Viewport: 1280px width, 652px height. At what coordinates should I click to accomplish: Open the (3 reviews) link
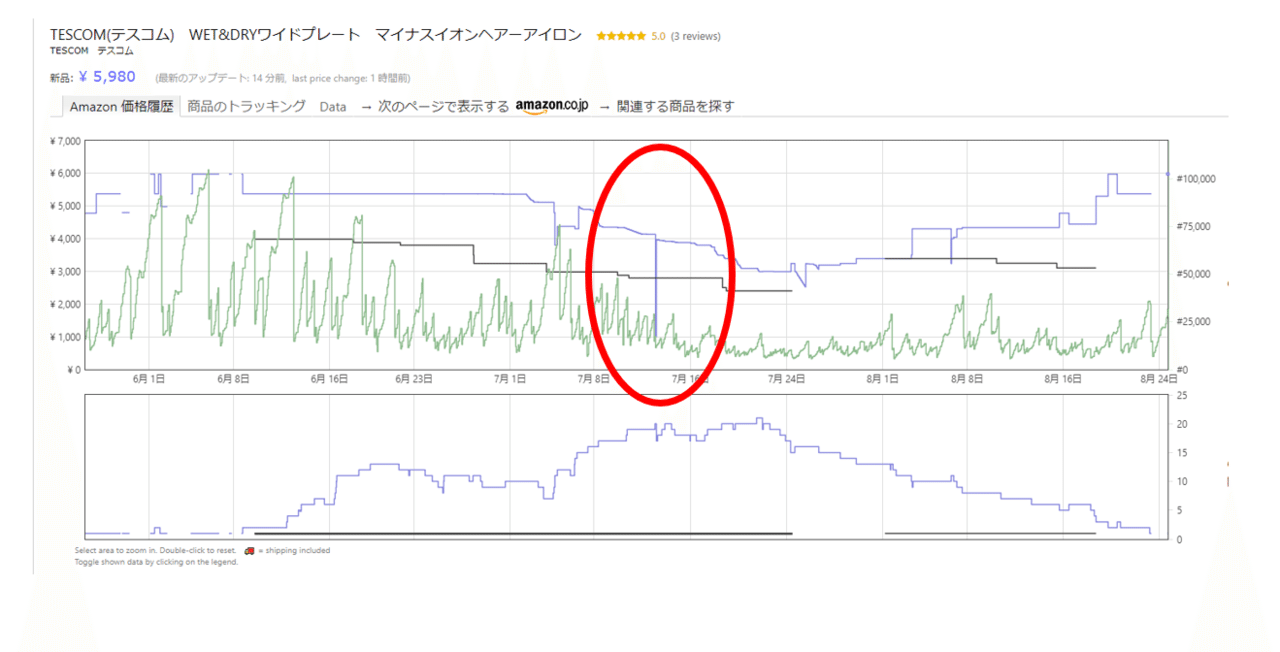click(695, 36)
